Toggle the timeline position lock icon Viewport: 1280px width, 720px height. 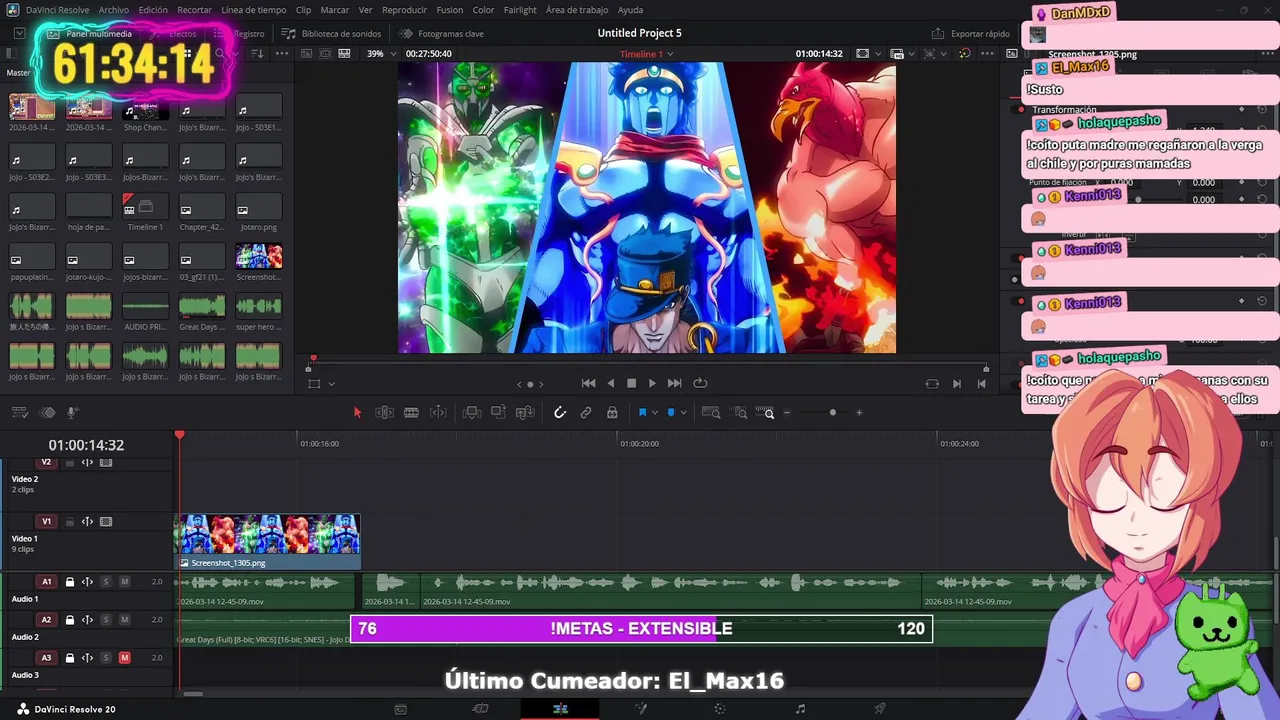(x=612, y=412)
